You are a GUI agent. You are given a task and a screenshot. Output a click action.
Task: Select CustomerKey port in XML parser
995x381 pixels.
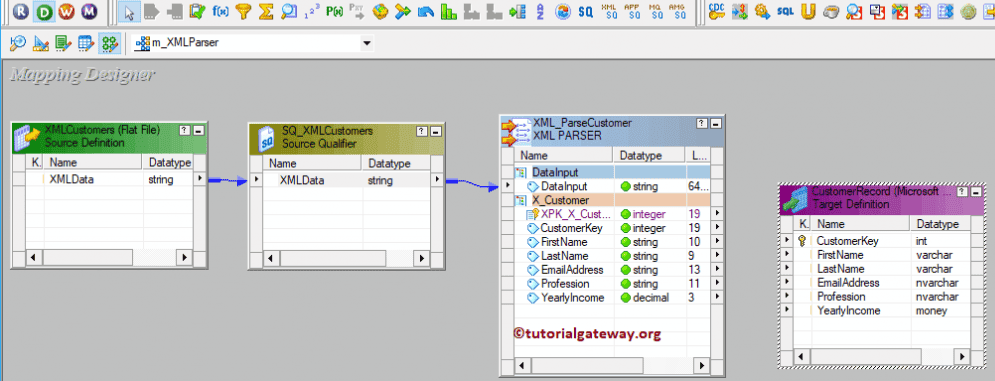click(571, 228)
